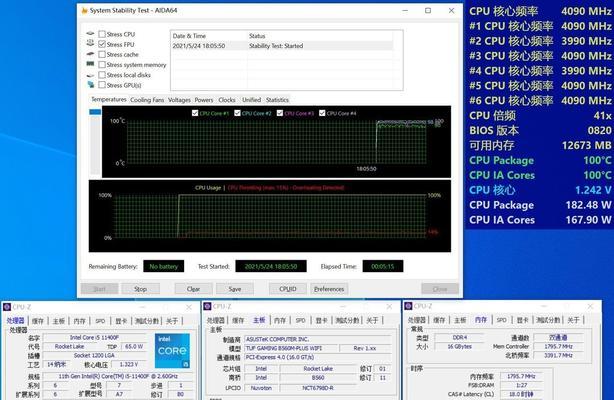Uncheck the Stress FPU option

[102, 44]
